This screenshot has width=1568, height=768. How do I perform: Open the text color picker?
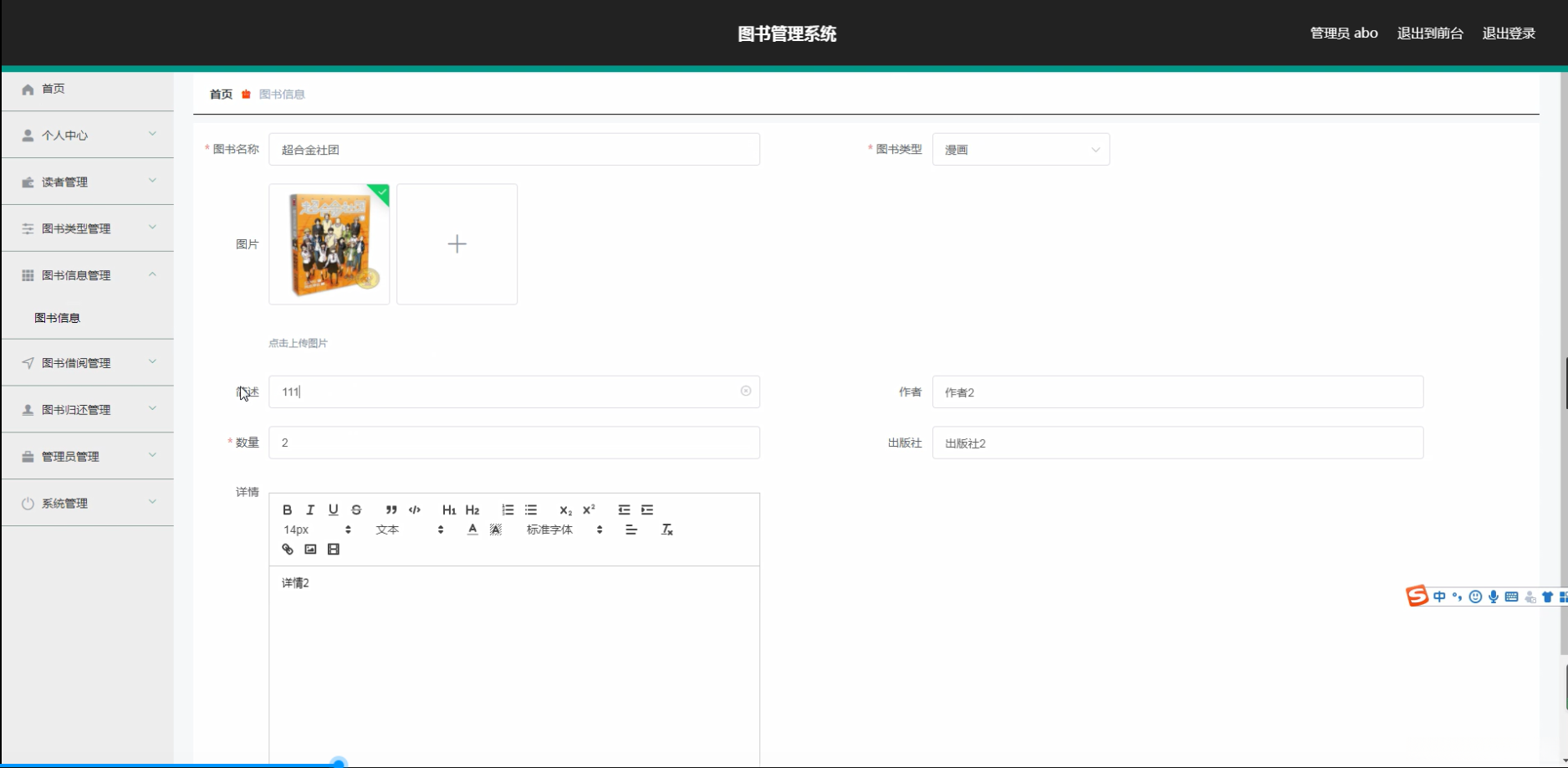tap(472, 530)
